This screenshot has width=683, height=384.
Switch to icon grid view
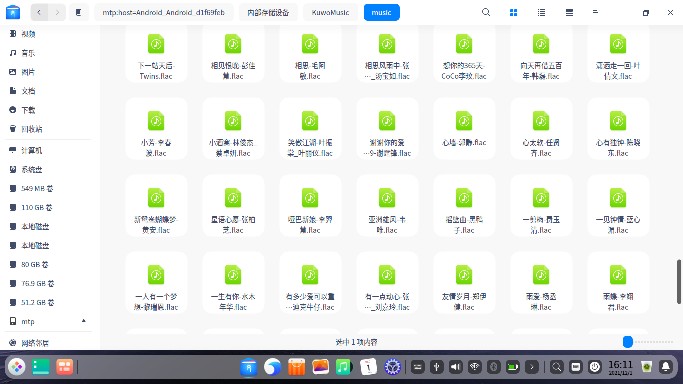514,12
